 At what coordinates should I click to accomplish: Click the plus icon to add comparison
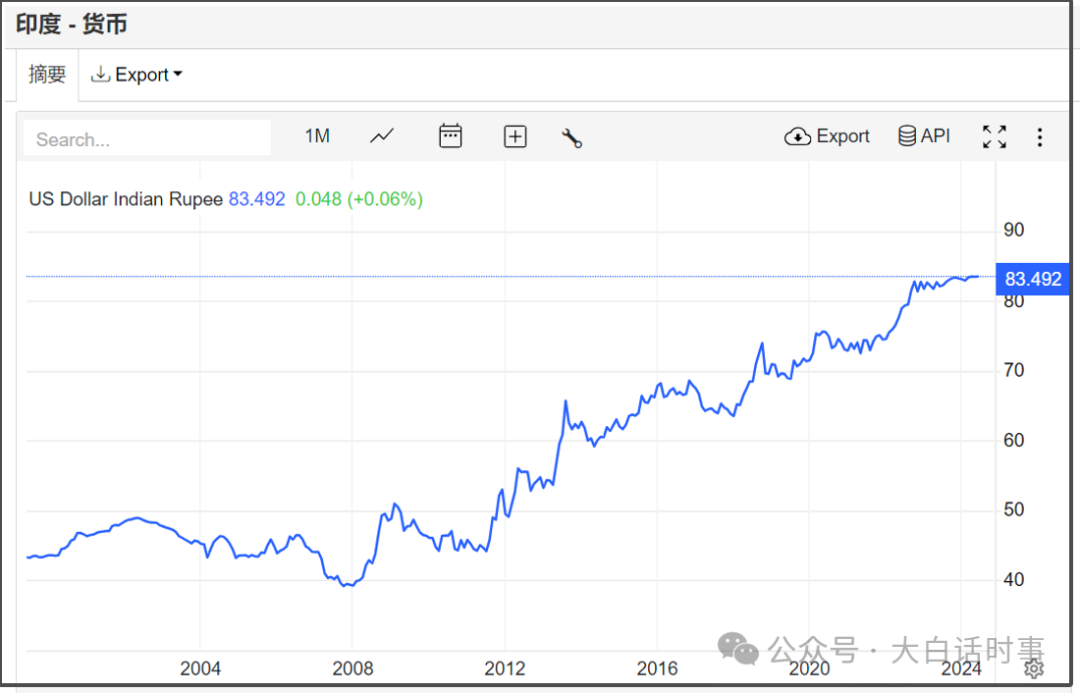[x=515, y=137]
